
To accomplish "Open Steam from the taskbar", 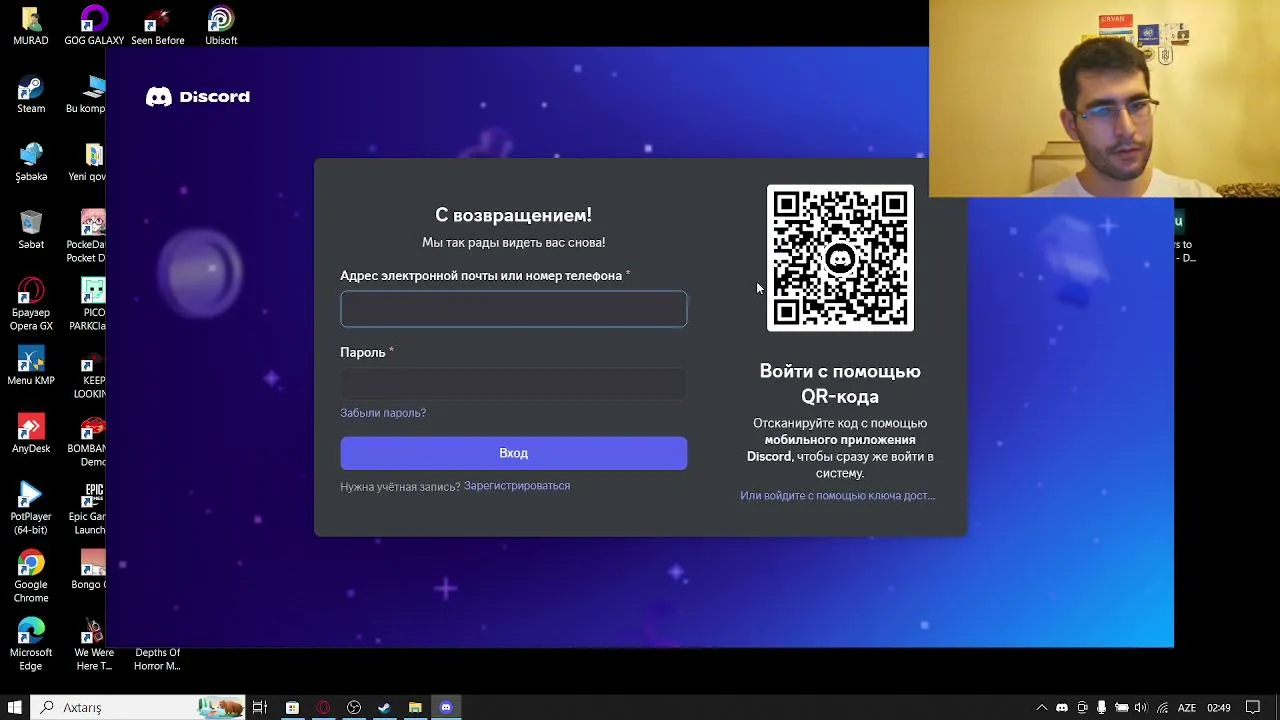I will click(x=384, y=708).
